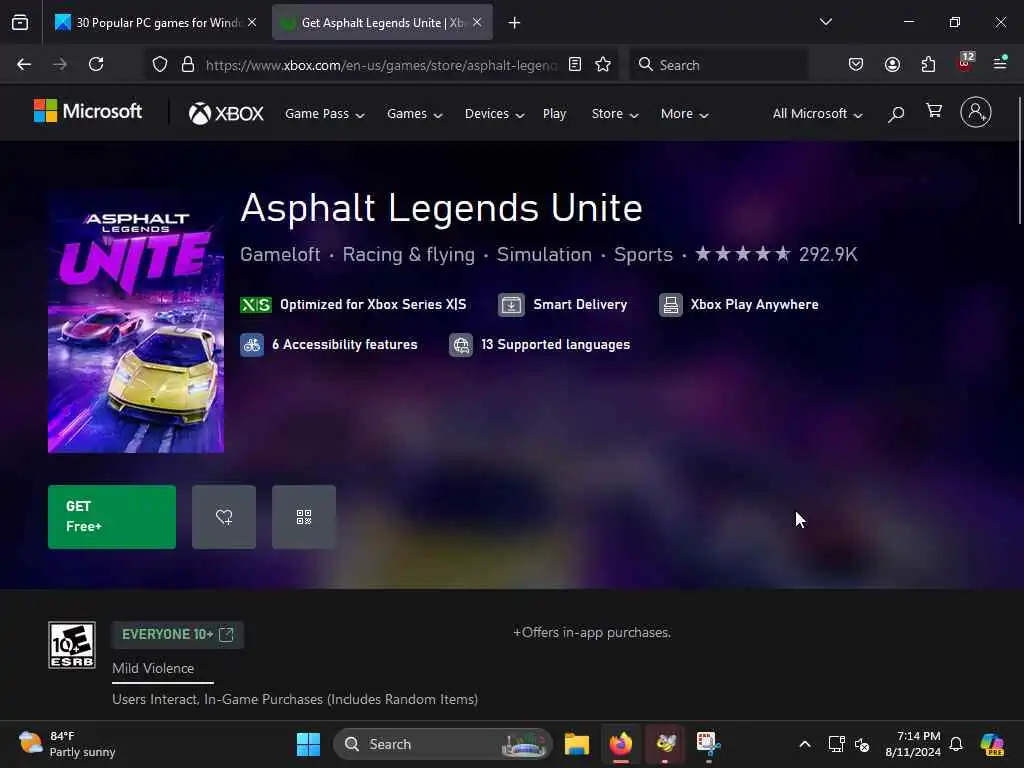Show hidden system tray icons
The width and height of the screenshot is (1024, 768).
point(805,744)
